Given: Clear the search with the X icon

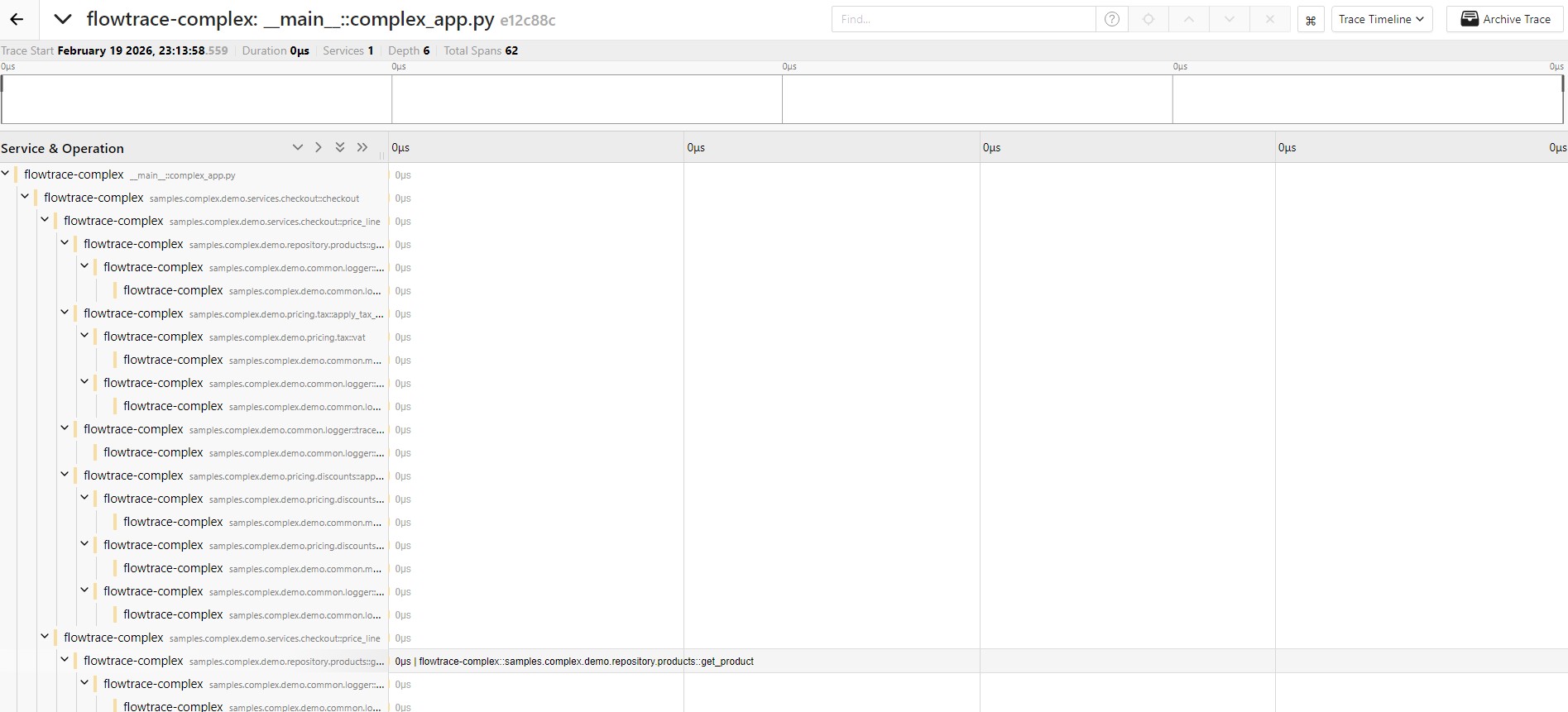Looking at the screenshot, I should [x=1270, y=19].
